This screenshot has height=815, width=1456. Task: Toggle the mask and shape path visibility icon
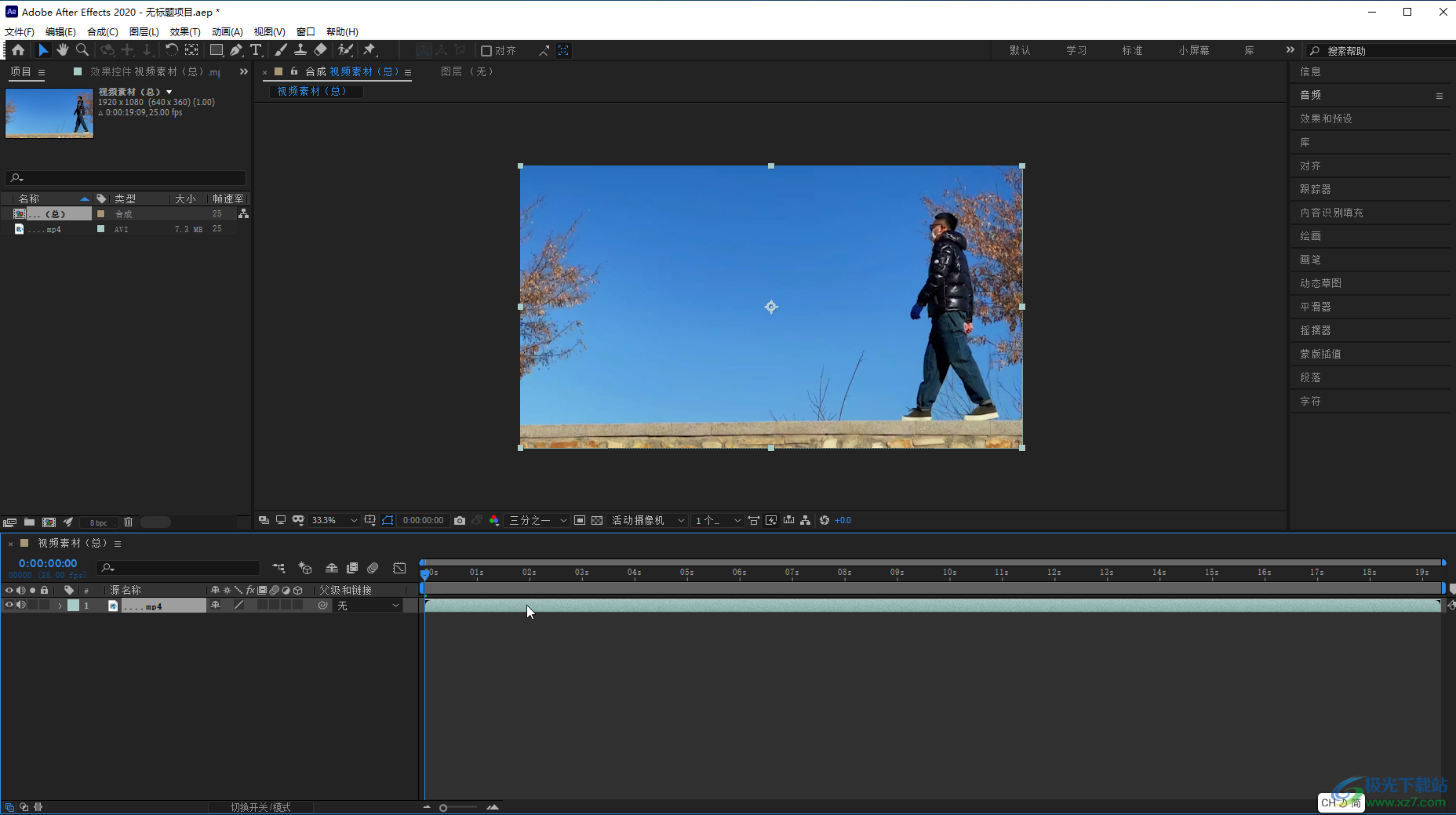click(388, 521)
